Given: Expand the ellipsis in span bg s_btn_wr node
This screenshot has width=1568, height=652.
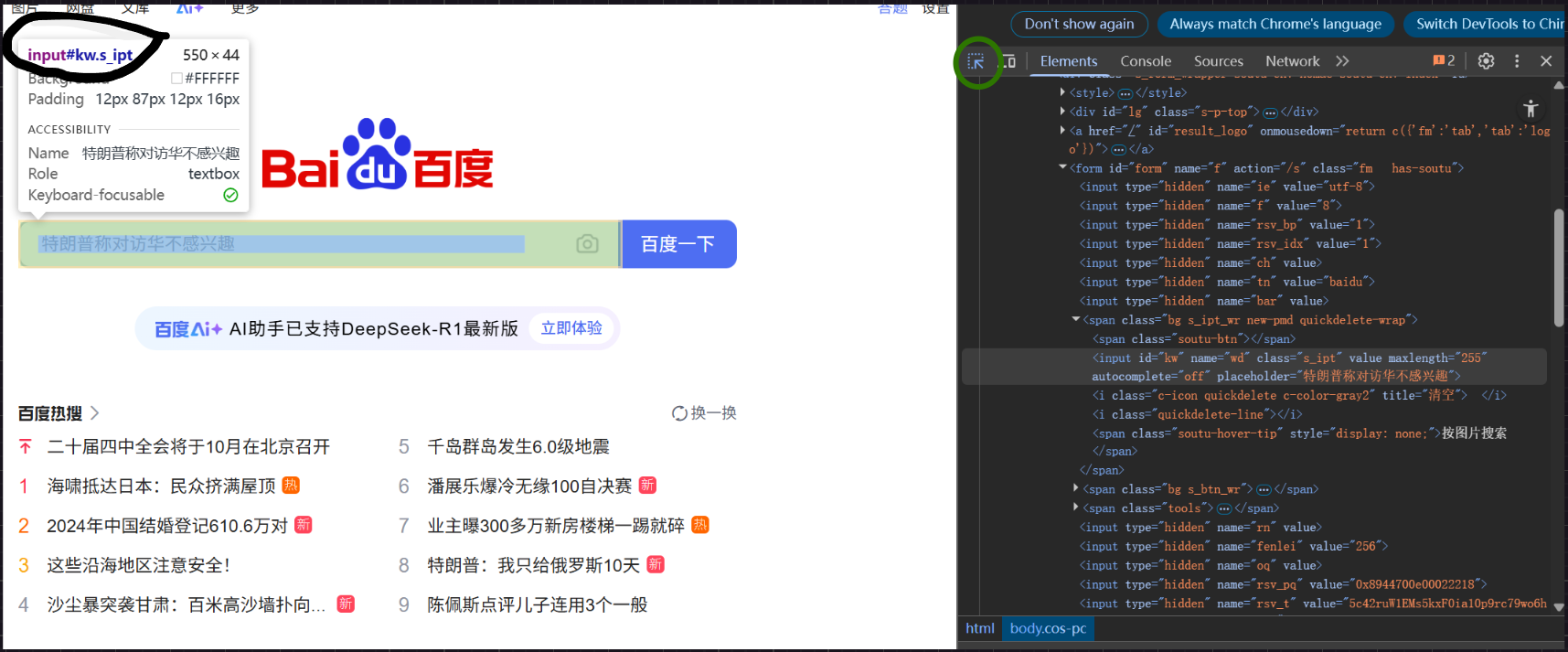Looking at the screenshot, I should (1264, 489).
